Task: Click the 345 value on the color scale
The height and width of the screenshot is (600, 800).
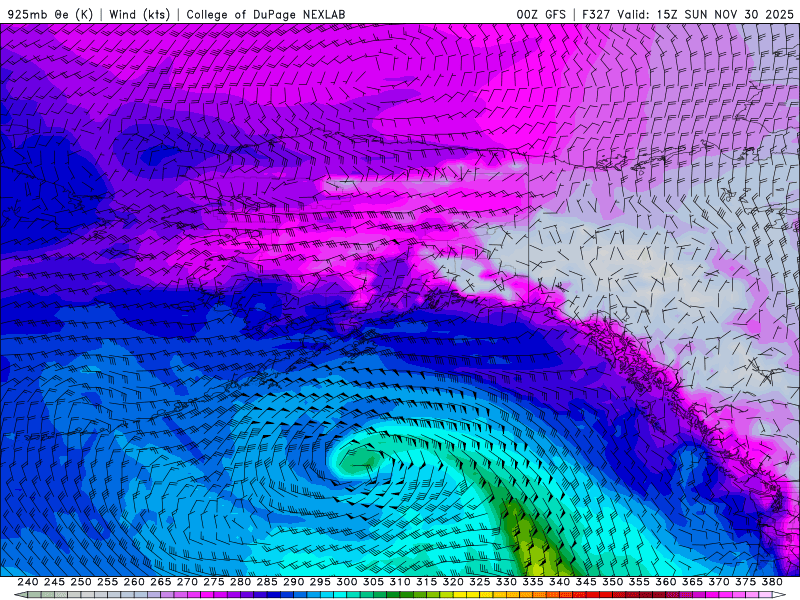Action: pyautogui.click(x=585, y=582)
